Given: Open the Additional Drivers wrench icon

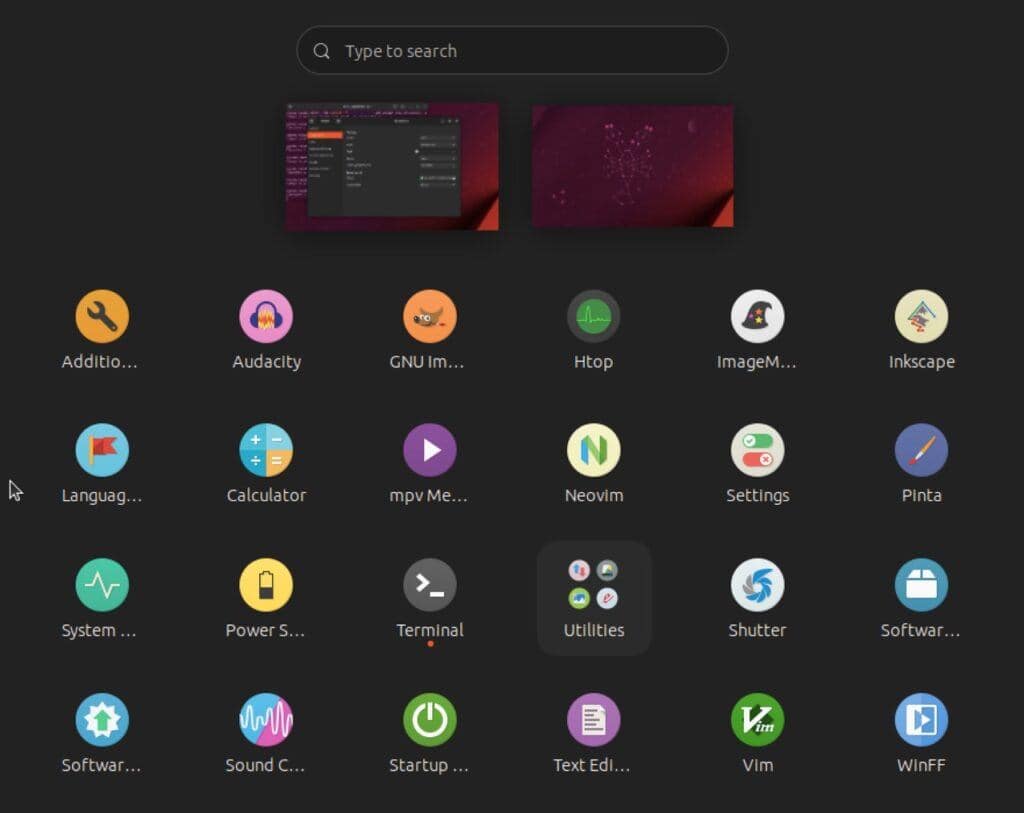Looking at the screenshot, I should tap(102, 317).
